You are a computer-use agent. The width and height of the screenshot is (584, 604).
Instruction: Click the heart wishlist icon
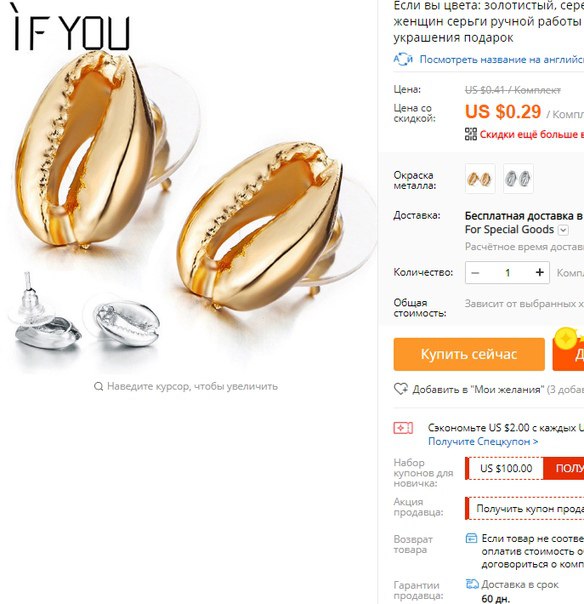click(401, 389)
